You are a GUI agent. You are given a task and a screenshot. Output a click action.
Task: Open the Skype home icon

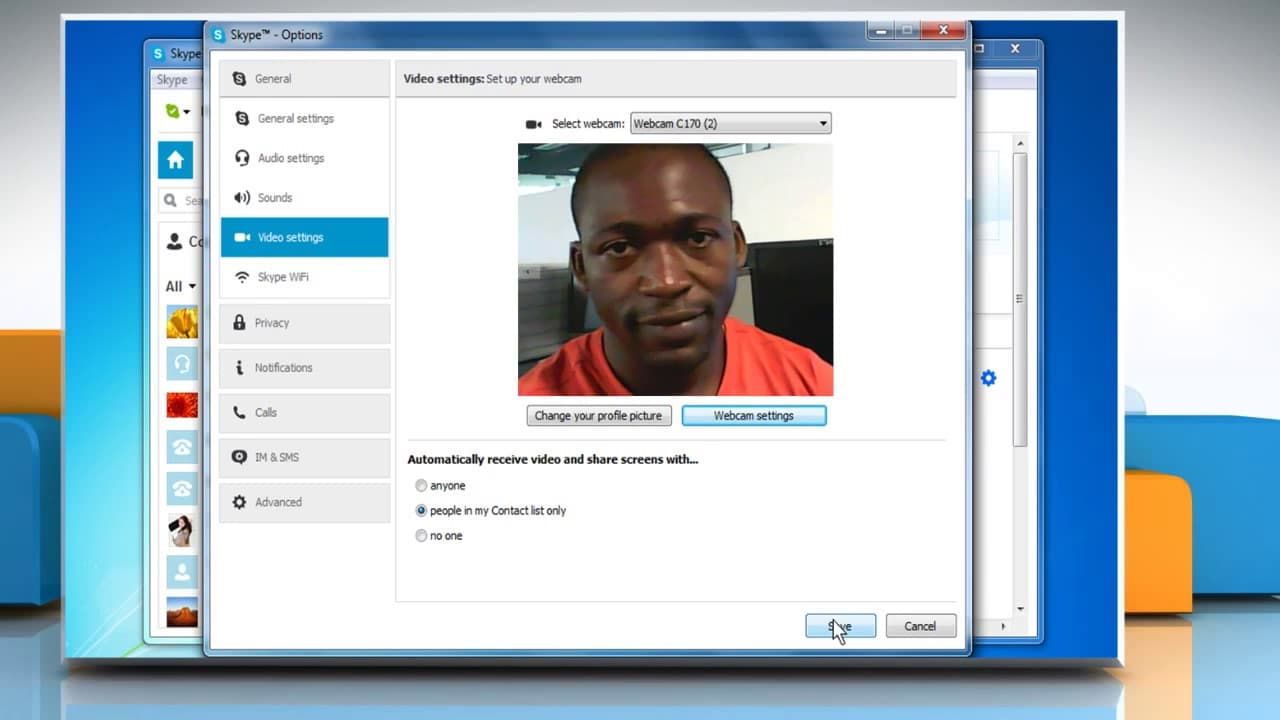click(x=175, y=160)
